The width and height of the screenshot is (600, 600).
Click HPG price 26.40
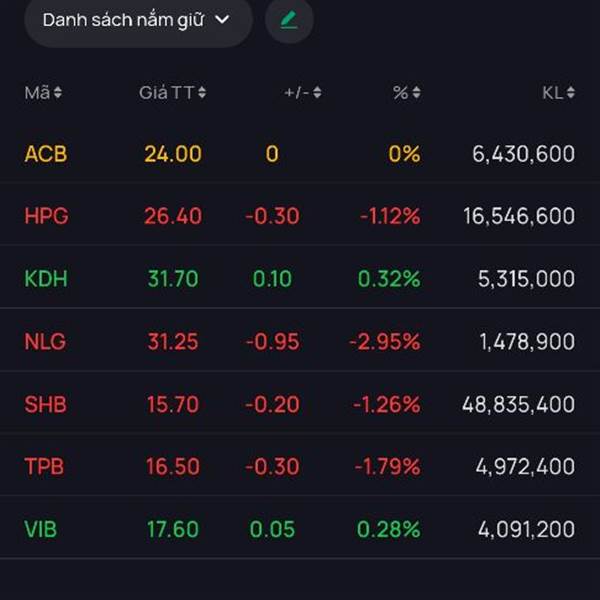[x=172, y=216]
